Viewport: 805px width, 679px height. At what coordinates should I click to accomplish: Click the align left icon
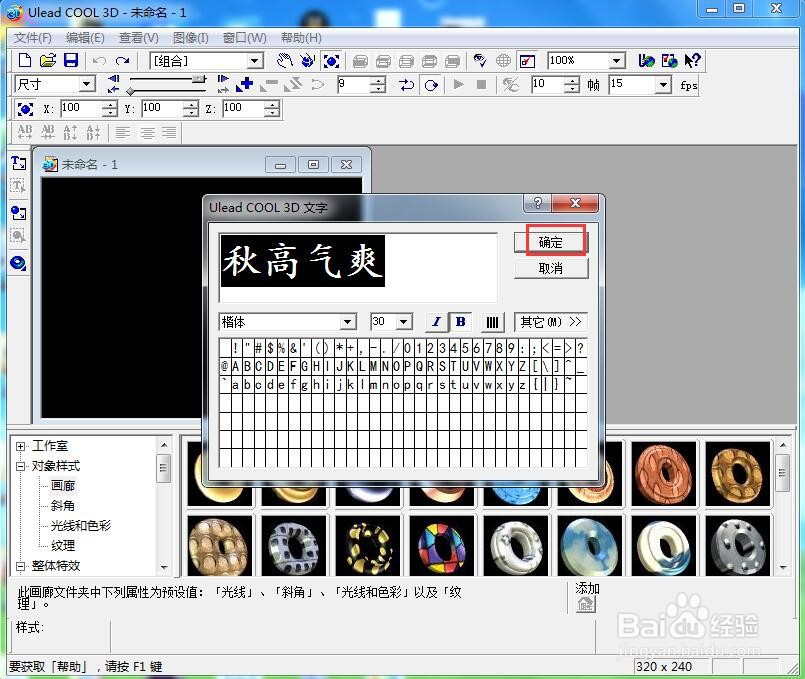click(122, 132)
